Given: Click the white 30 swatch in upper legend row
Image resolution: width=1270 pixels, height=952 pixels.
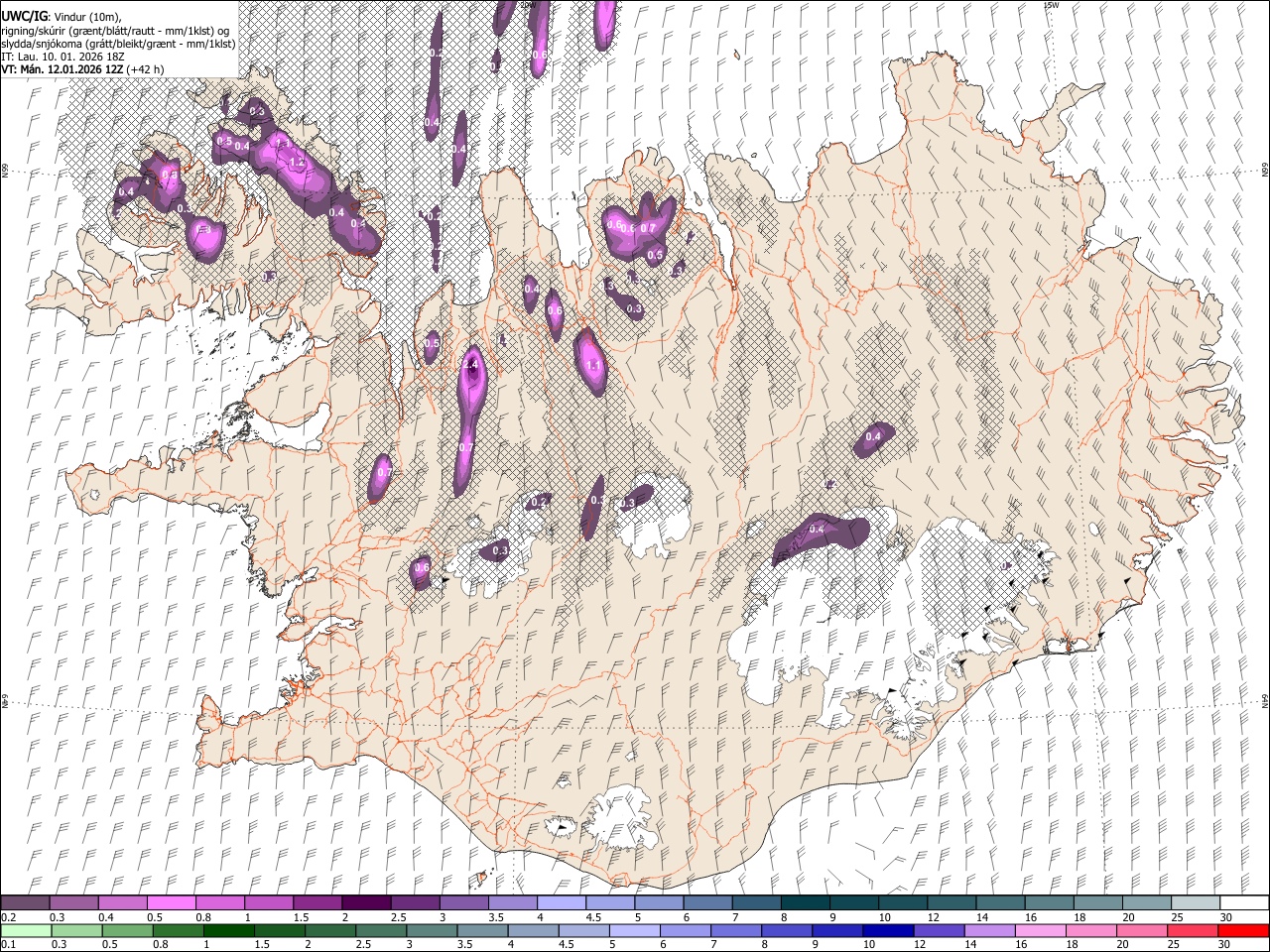Looking at the screenshot, I should [x=1242, y=902].
